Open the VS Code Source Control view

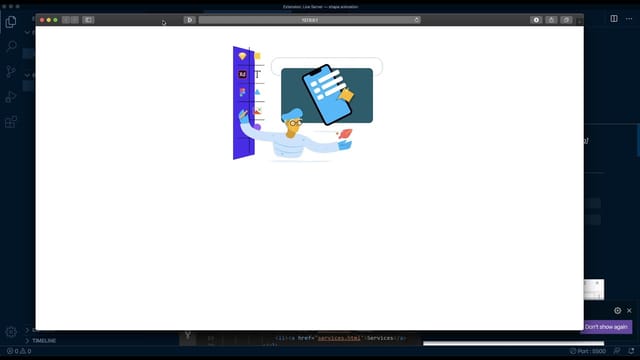click(x=11, y=71)
